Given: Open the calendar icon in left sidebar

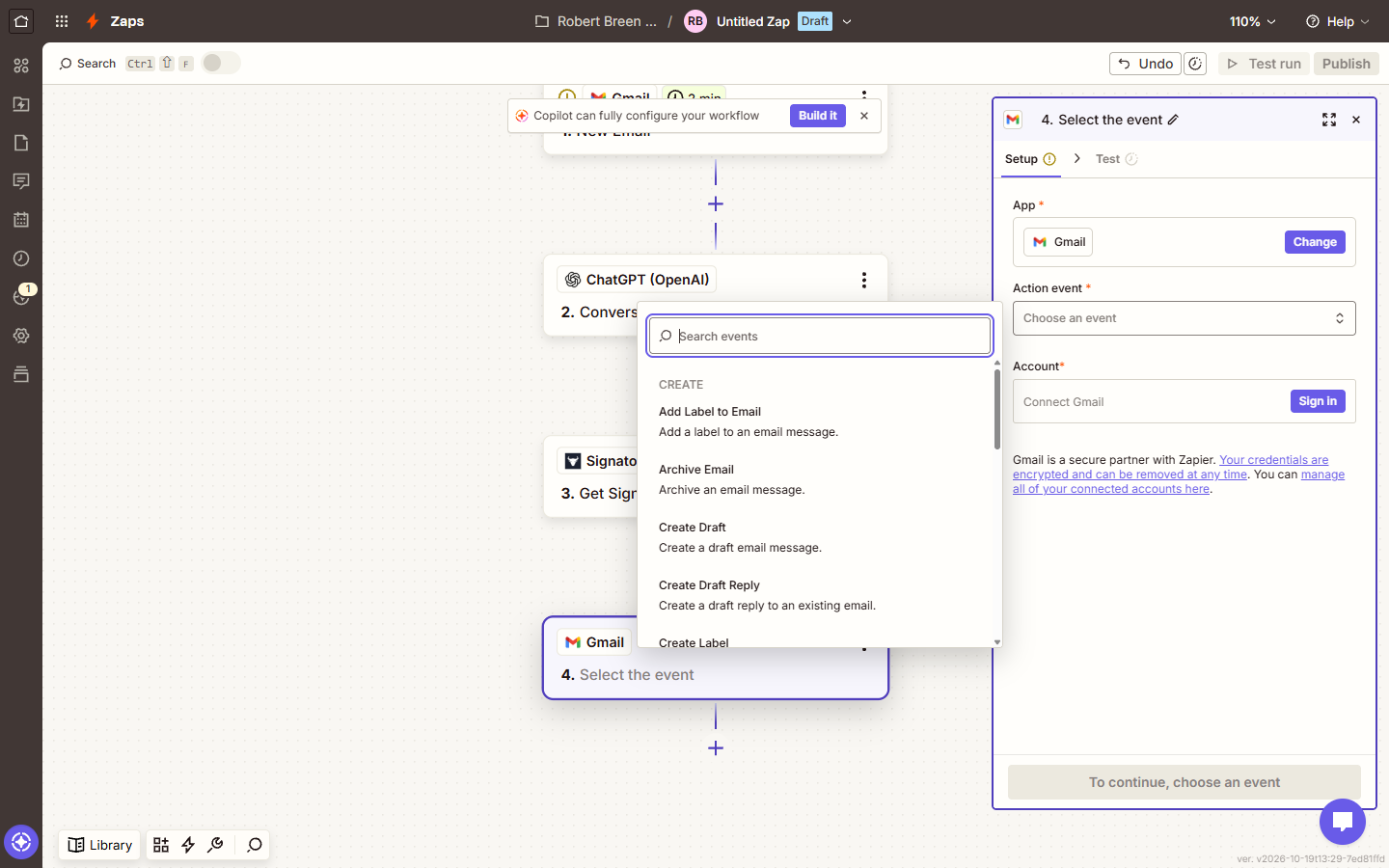Looking at the screenshot, I should pos(21,220).
